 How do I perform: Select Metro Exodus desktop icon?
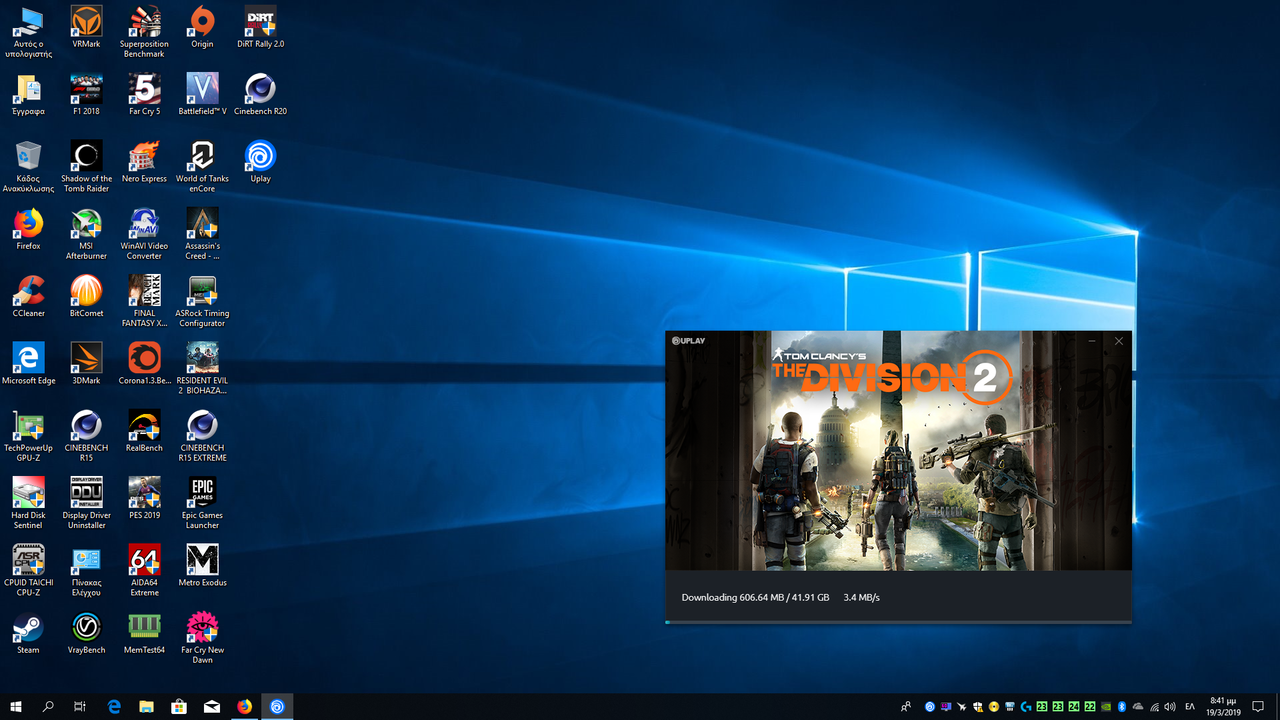[202, 565]
